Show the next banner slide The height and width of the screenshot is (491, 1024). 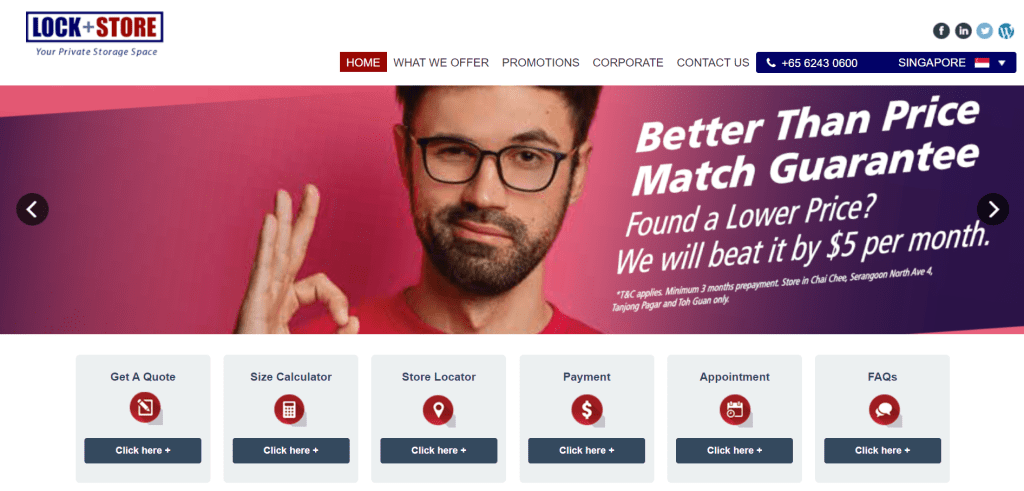[993, 209]
